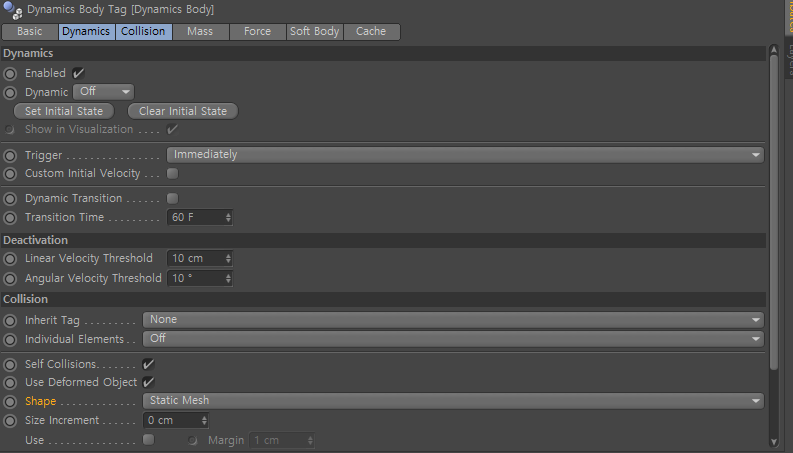The image size is (793, 453).
Task: Click the Set Initial State button
Action: pos(64,111)
